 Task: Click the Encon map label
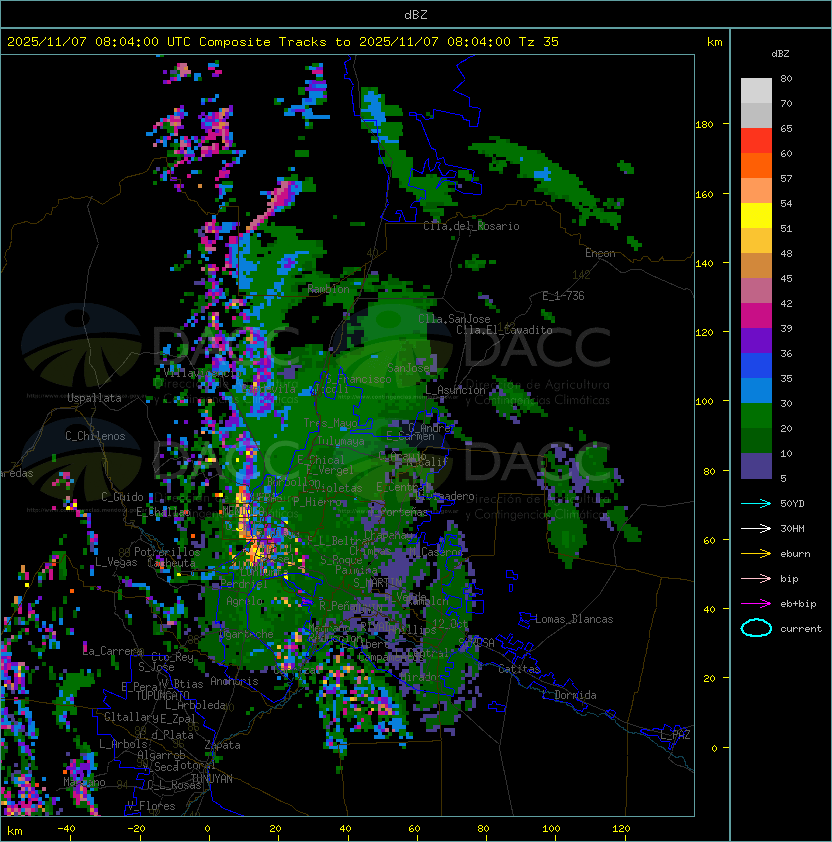pyautogui.click(x=600, y=253)
